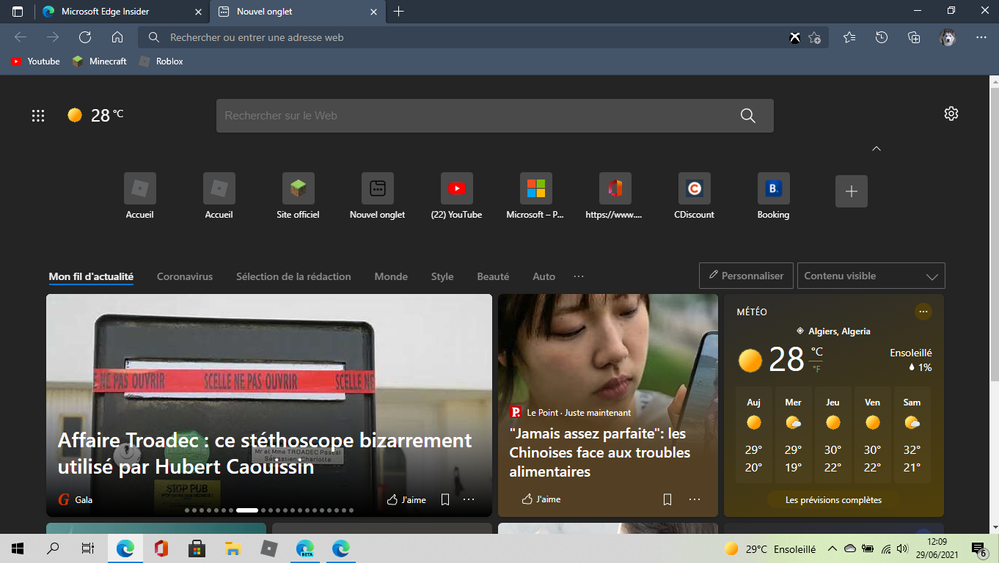Select Mer forecast day in Météo card
The height and width of the screenshot is (563, 999).
(x=793, y=435)
